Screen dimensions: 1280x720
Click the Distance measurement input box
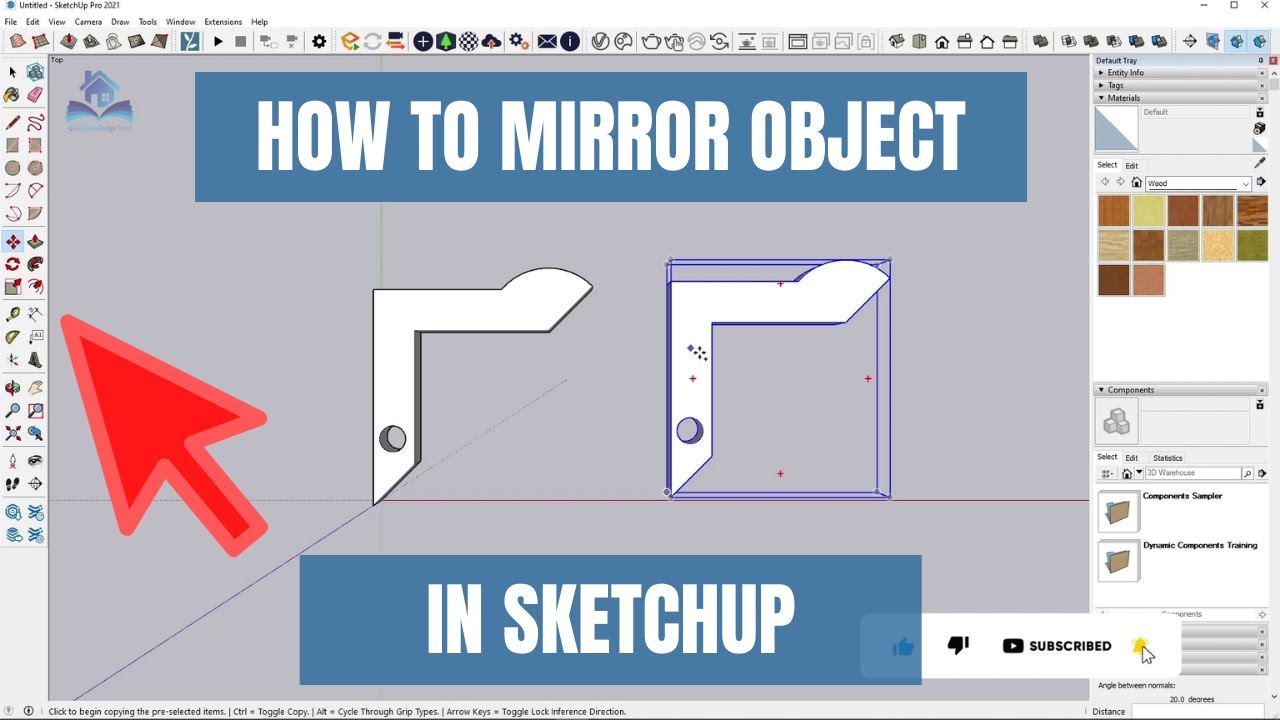point(1198,711)
